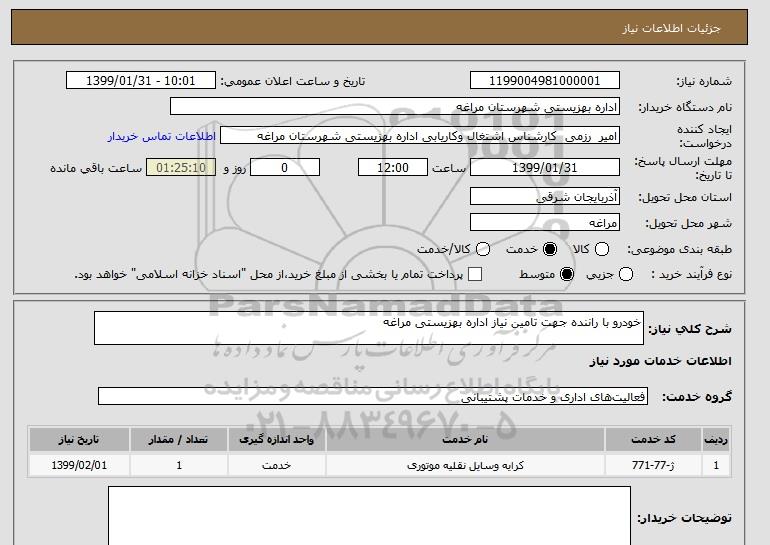Click the جزئیات اطلاعات نیاز header title

(671, 28)
